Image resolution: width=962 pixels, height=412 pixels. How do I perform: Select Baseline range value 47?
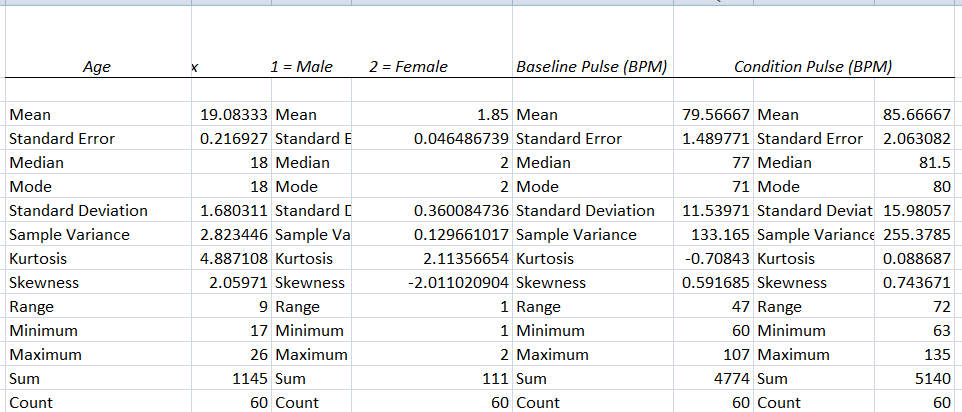pos(741,307)
